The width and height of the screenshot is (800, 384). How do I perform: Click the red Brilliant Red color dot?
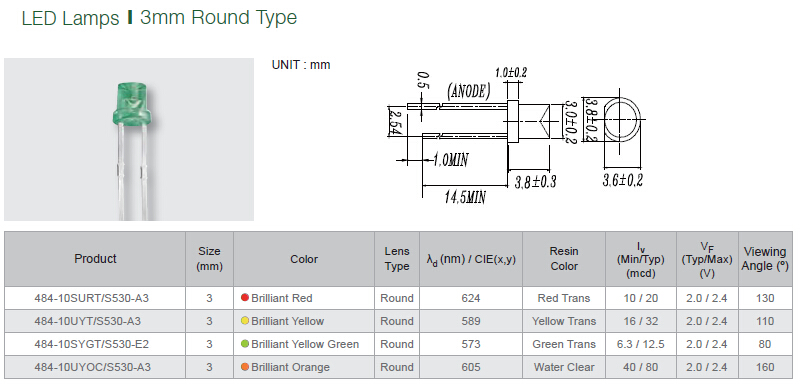(x=244, y=297)
